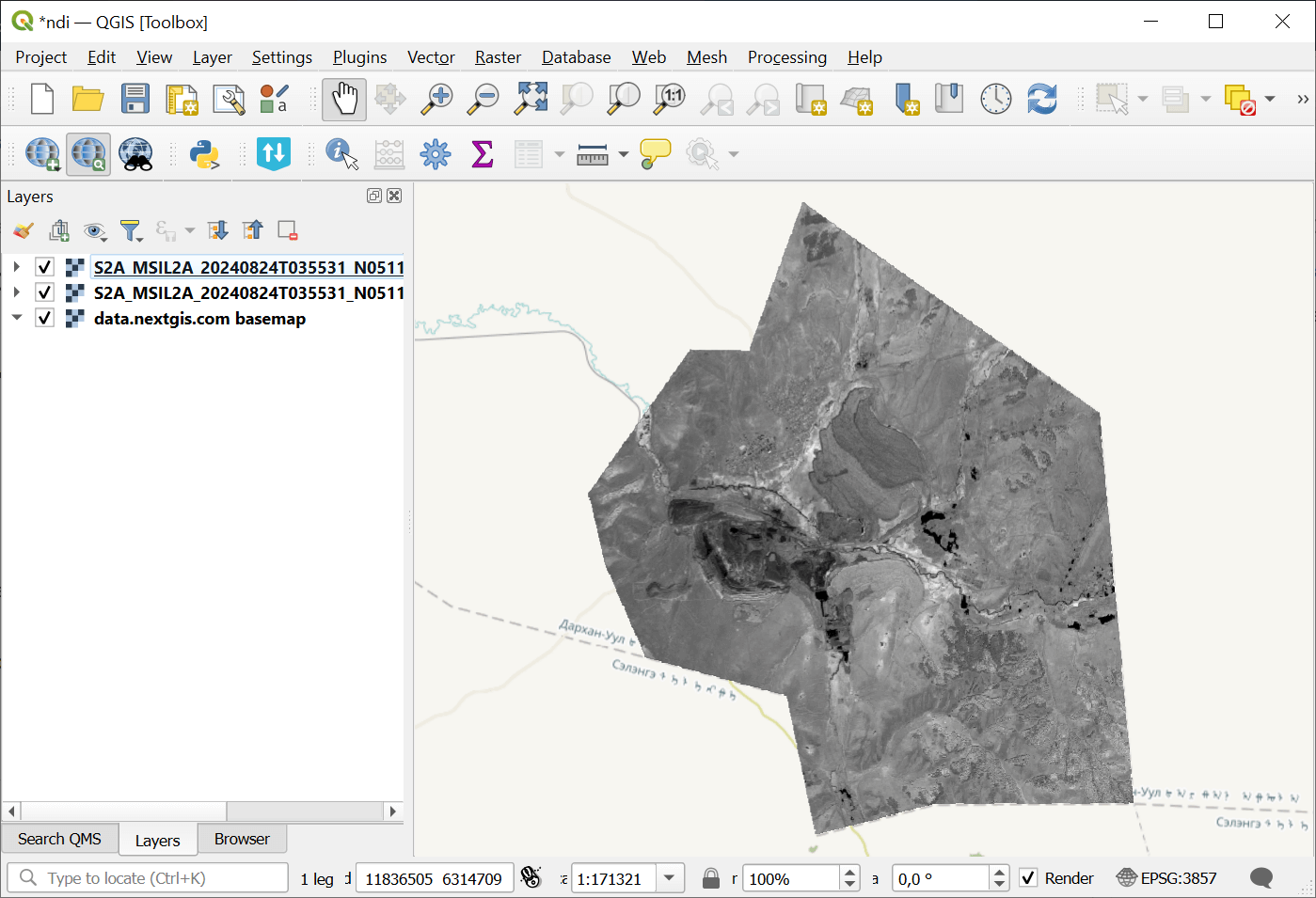1316x898 pixels.
Task: Click Zoom Full extent icon
Action: [531, 99]
